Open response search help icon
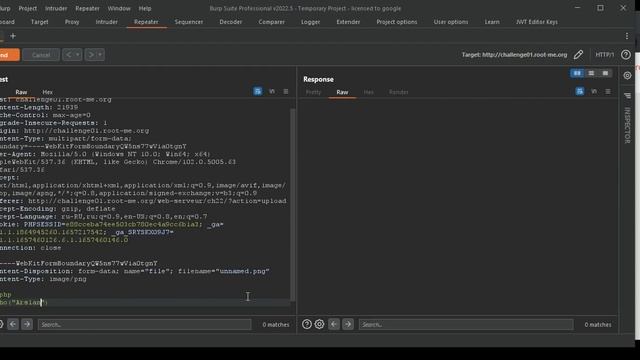This screenshot has width=640, height=360. point(307,324)
